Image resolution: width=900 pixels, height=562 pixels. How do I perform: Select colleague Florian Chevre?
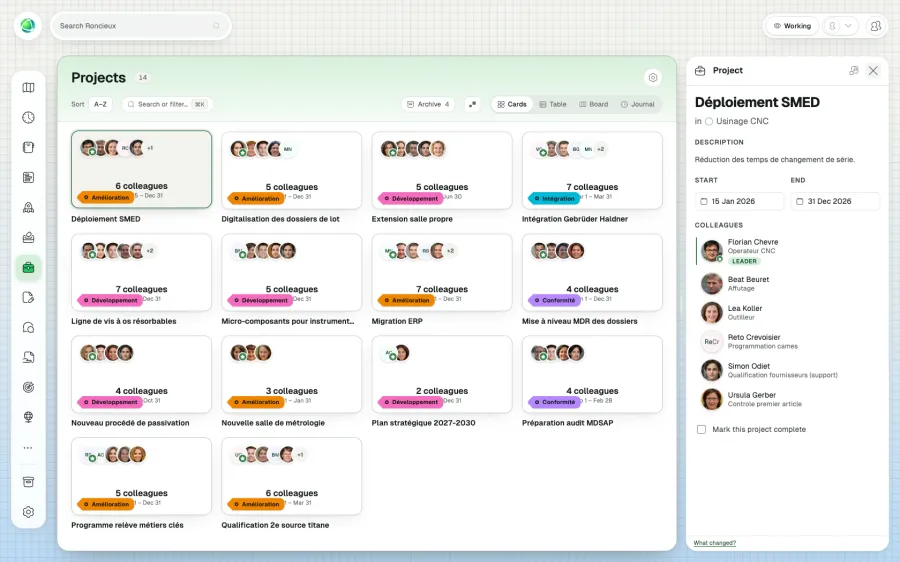[787, 251]
